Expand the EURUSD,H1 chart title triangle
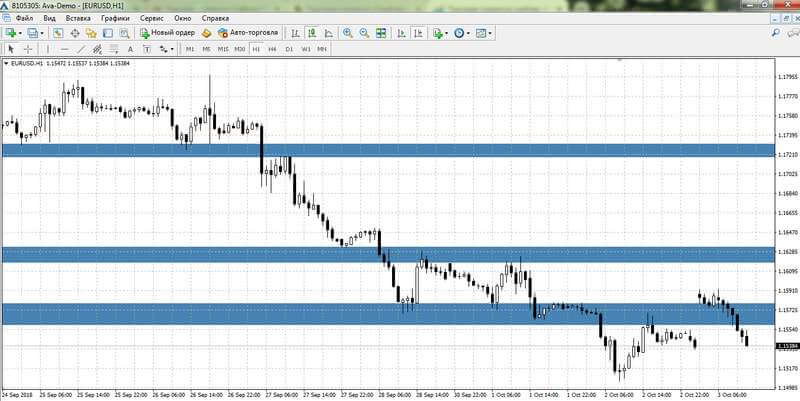This screenshot has height=401, width=800. pos(7,63)
